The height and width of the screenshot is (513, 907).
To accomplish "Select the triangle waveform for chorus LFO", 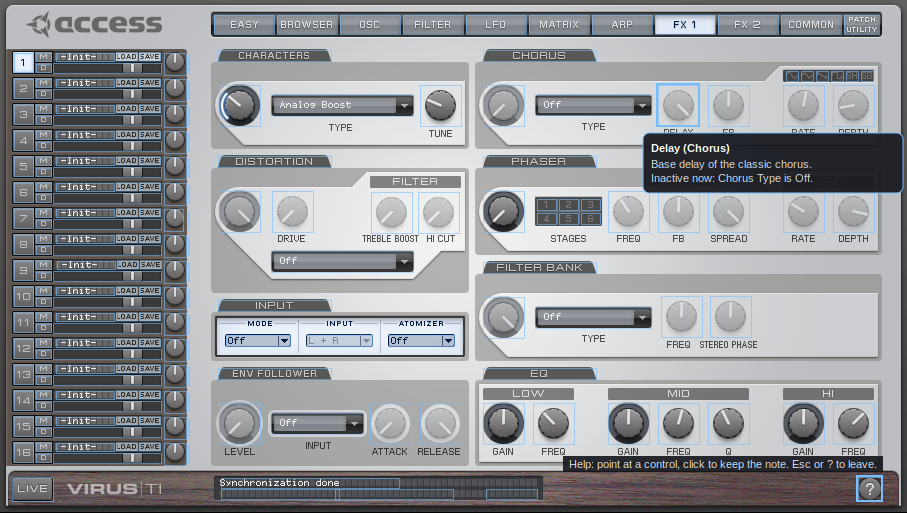I will [x=806, y=76].
